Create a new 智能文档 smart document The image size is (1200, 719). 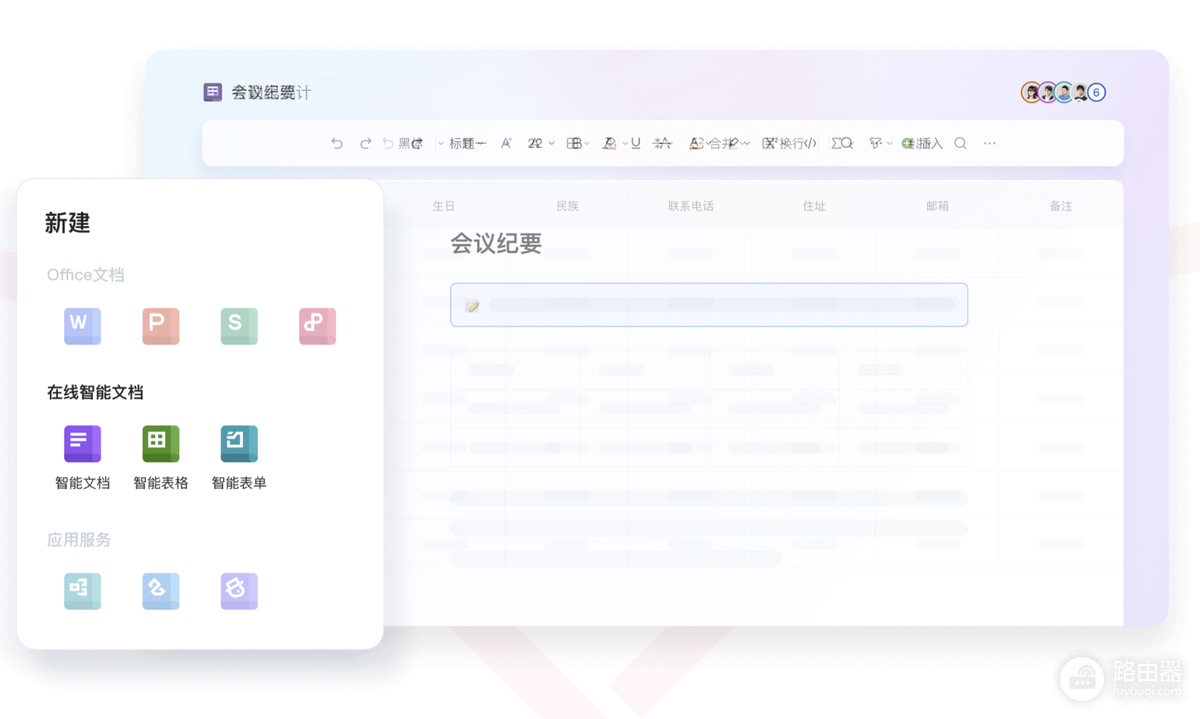(x=82, y=458)
